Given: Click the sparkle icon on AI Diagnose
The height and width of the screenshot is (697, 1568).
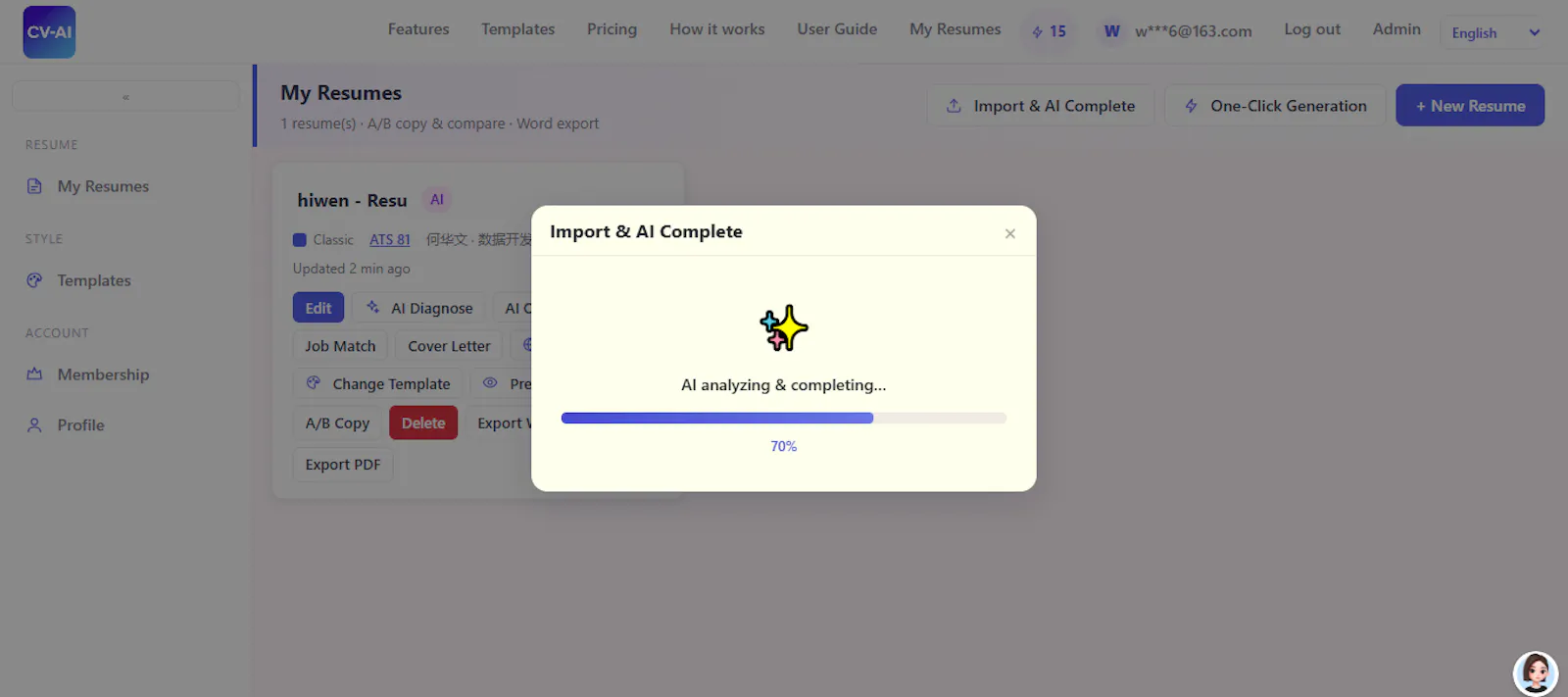Looking at the screenshot, I should [x=373, y=307].
